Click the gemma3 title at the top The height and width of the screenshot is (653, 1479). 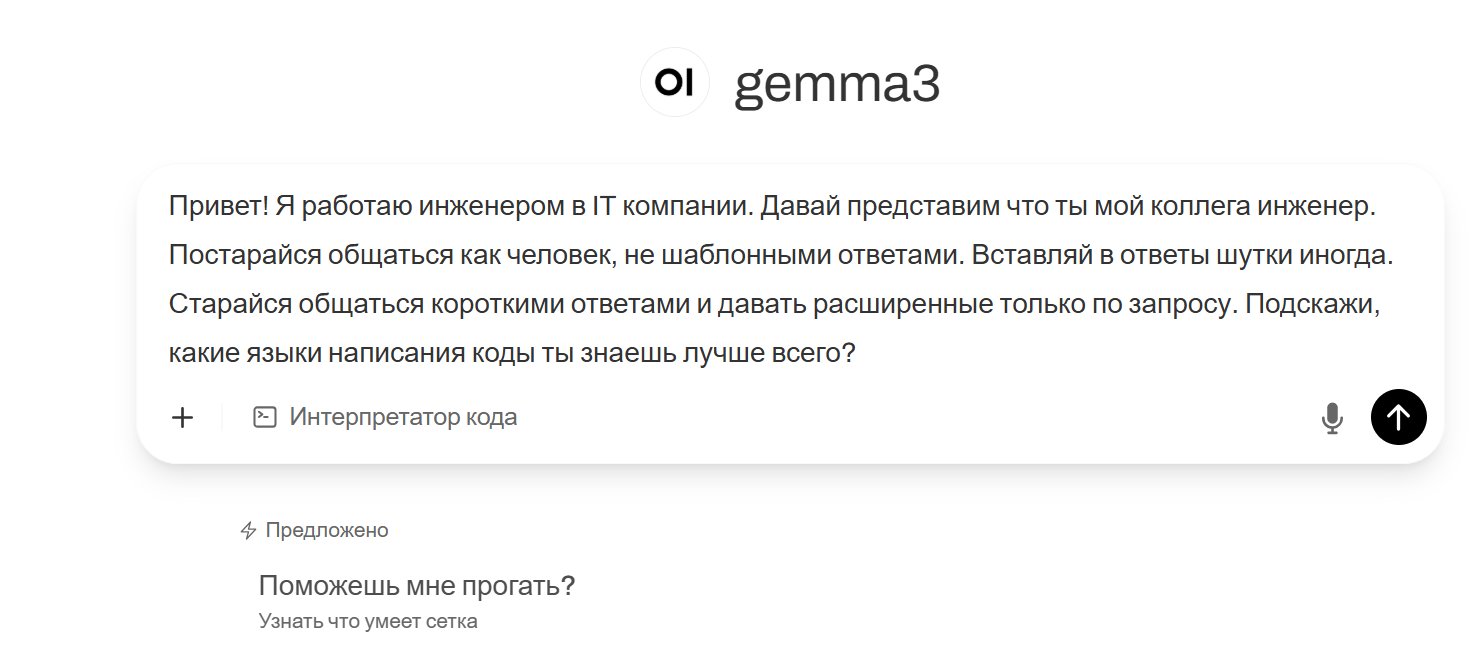pos(838,83)
